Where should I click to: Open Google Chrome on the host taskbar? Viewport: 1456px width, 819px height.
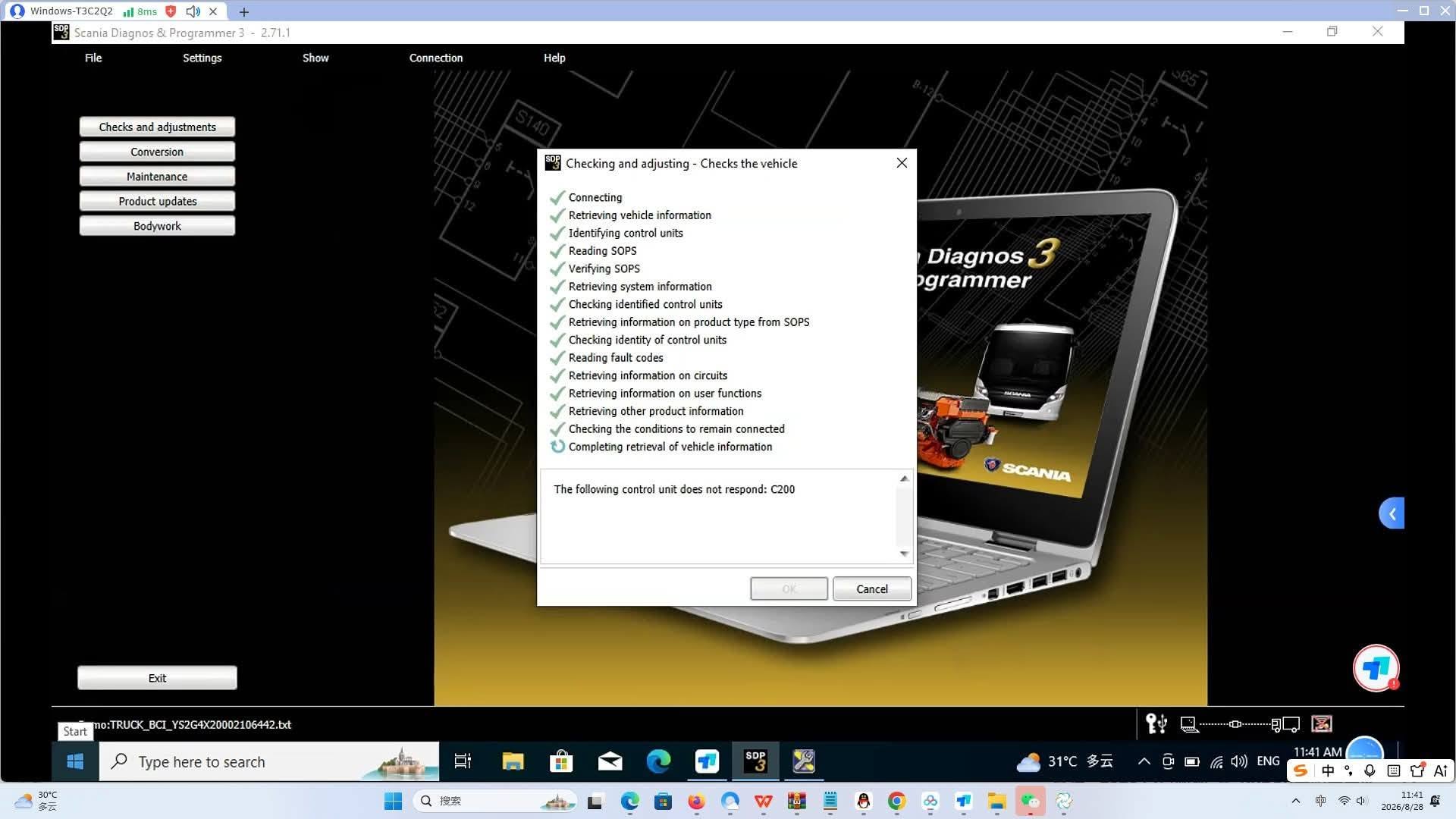(x=896, y=801)
